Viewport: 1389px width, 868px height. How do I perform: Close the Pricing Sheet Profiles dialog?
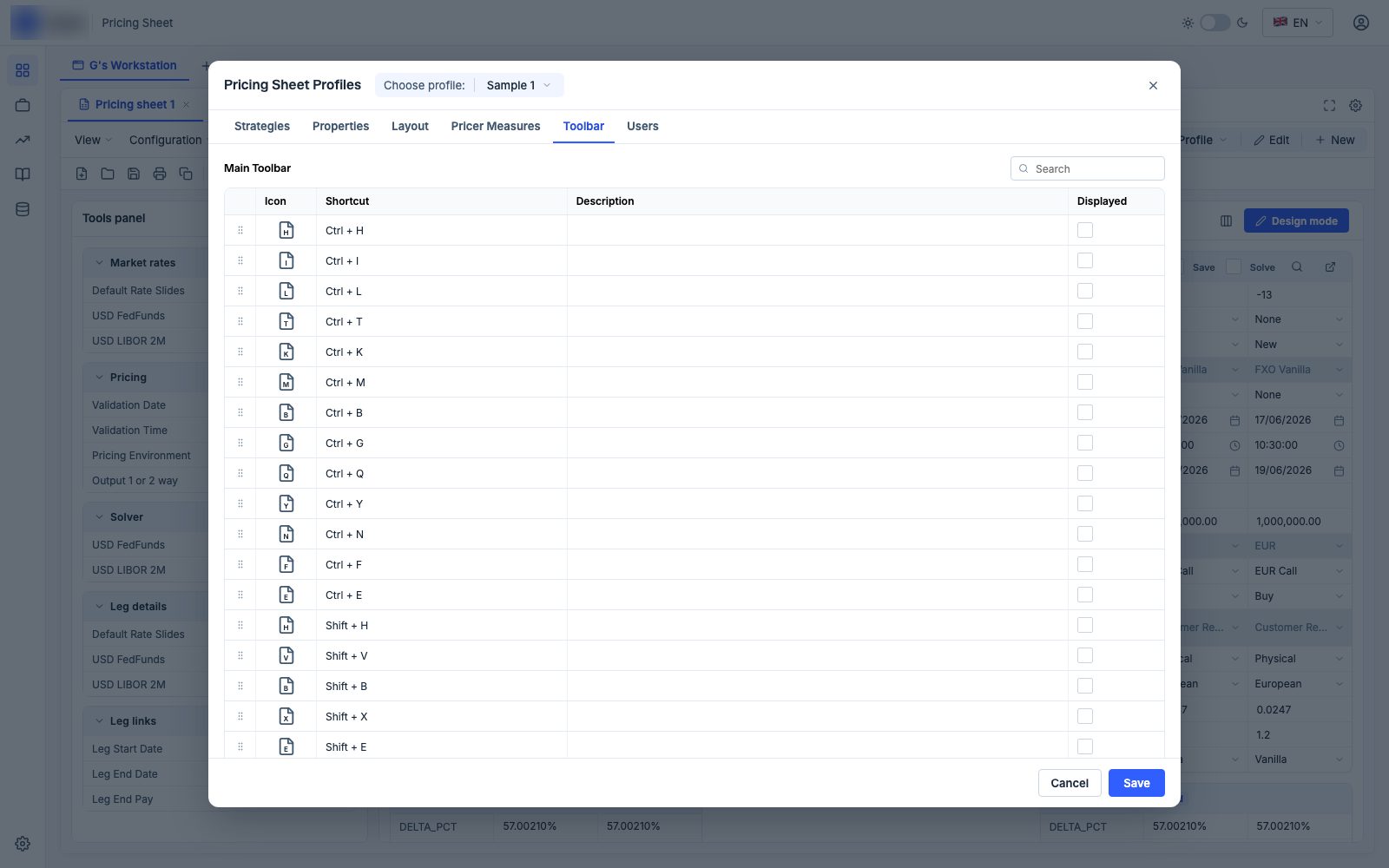pos(1153,85)
